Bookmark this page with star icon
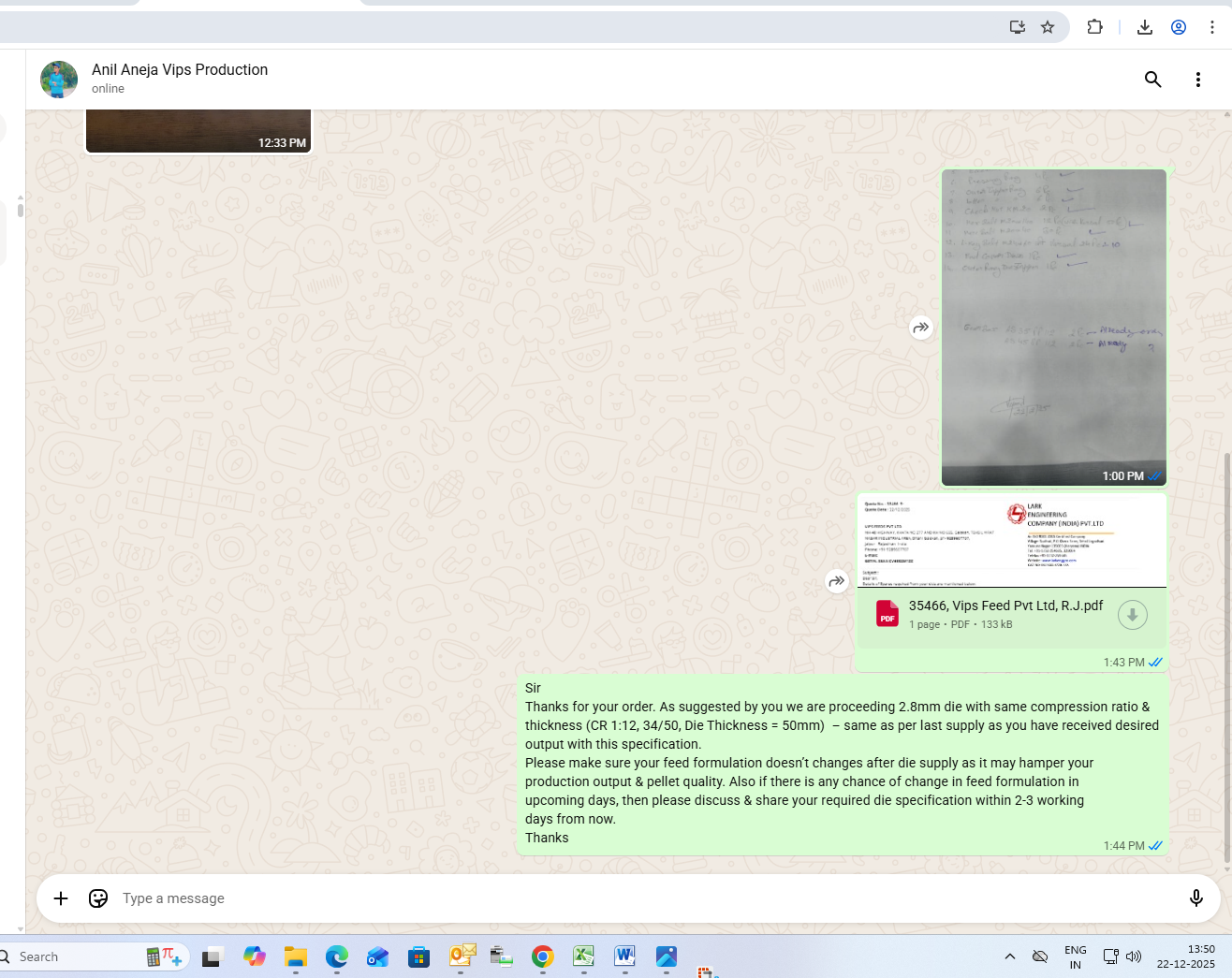Viewport: 1232px width, 978px height. pyautogui.click(x=1048, y=27)
